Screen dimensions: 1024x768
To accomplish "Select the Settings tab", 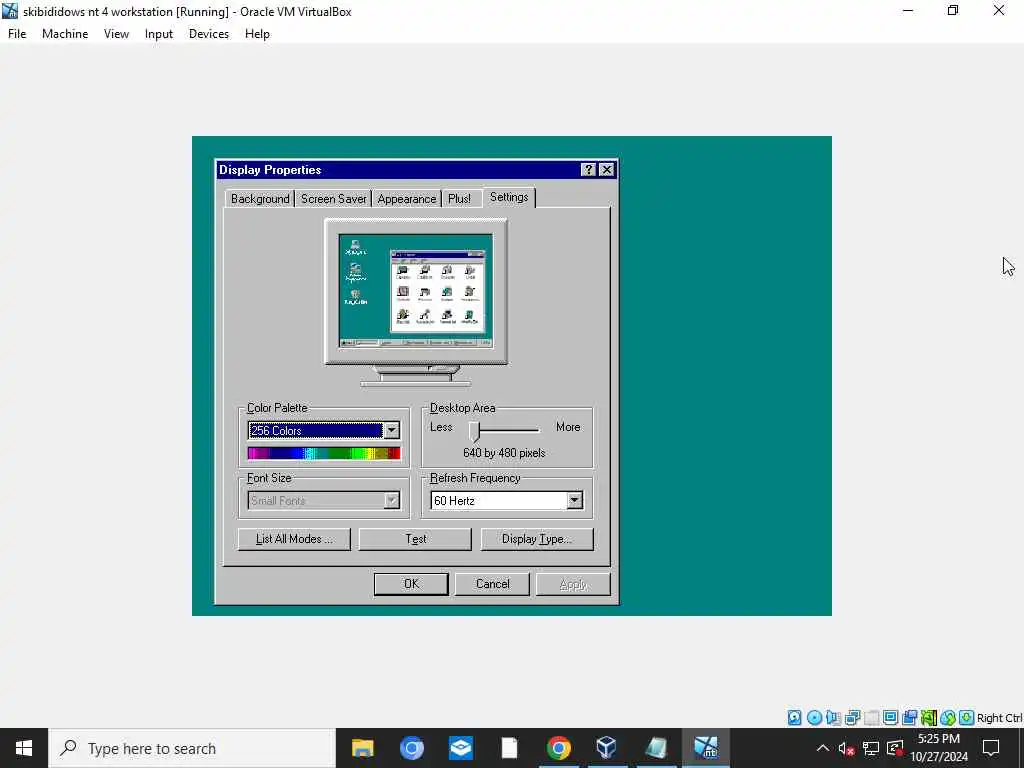I will click(x=509, y=197).
